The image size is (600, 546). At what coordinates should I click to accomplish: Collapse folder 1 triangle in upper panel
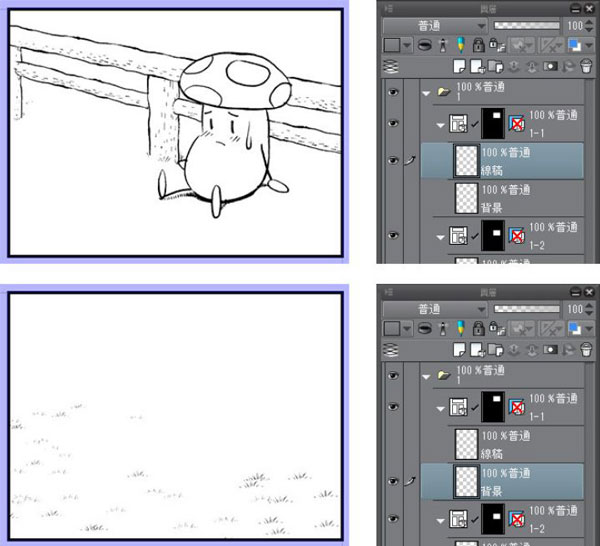click(x=426, y=93)
